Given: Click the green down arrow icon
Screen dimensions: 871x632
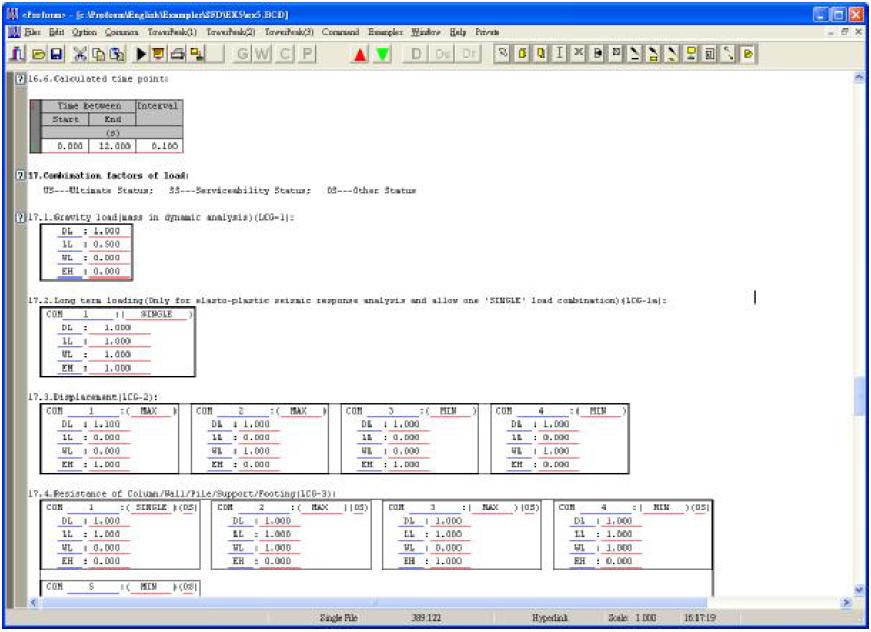Looking at the screenshot, I should coord(383,54).
